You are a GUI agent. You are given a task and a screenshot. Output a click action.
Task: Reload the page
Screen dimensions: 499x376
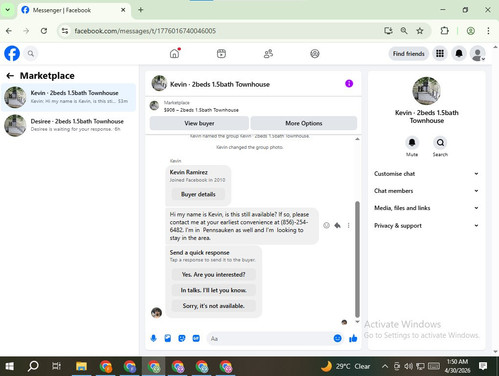click(x=44, y=31)
